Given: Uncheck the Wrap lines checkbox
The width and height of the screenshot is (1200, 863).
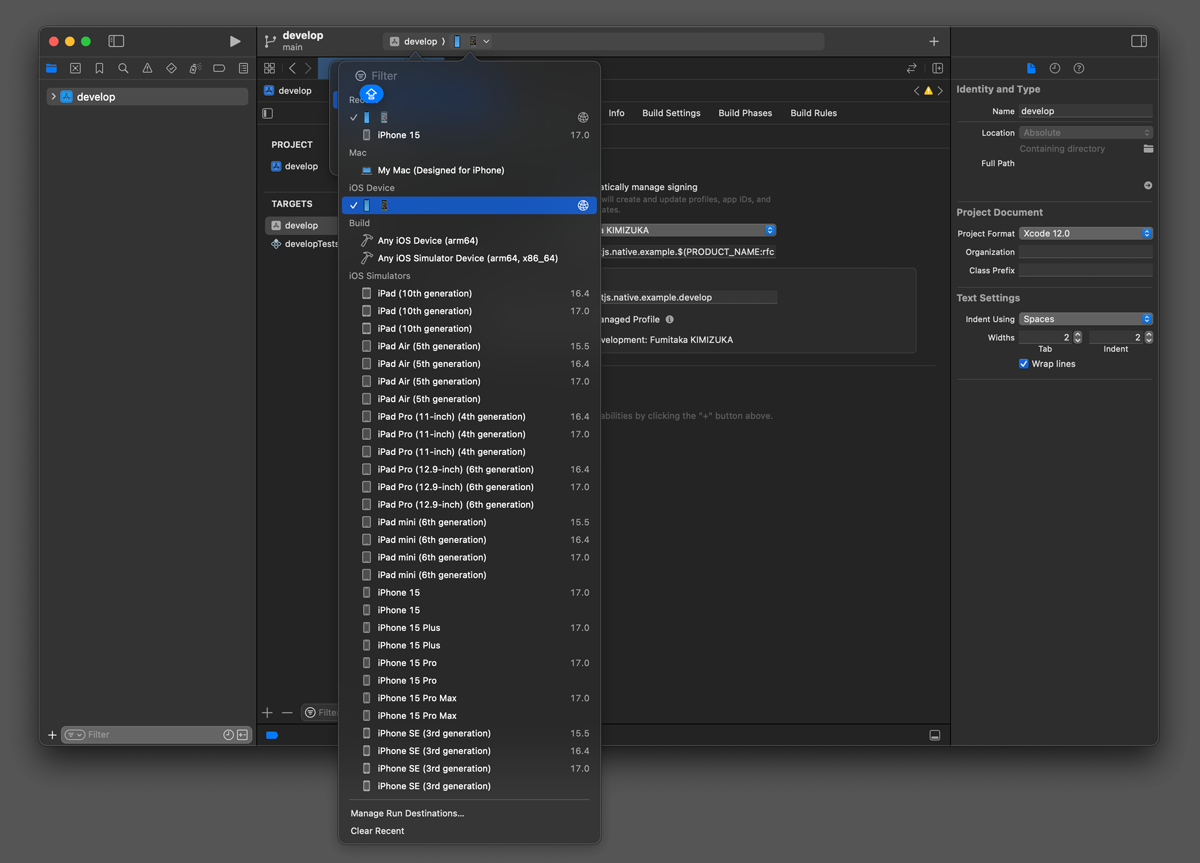Looking at the screenshot, I should [x=1024, y=364].
